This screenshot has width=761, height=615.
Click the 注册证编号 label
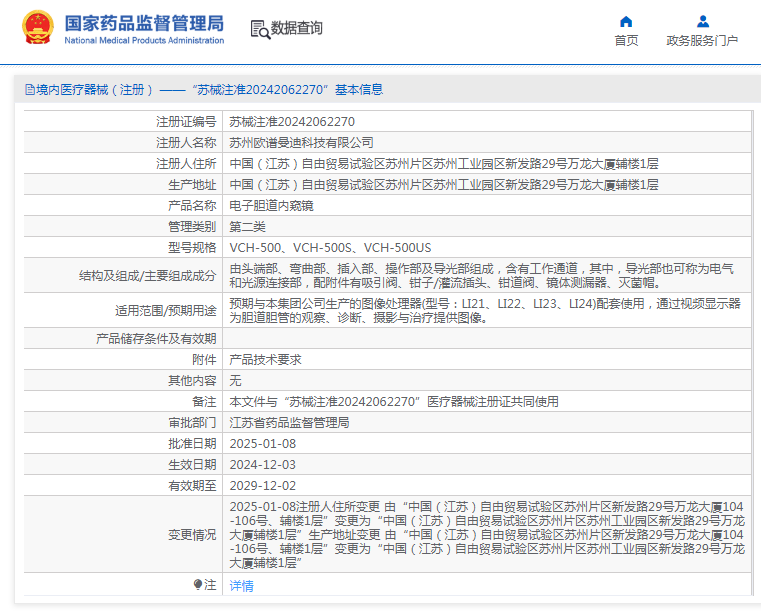186,122
